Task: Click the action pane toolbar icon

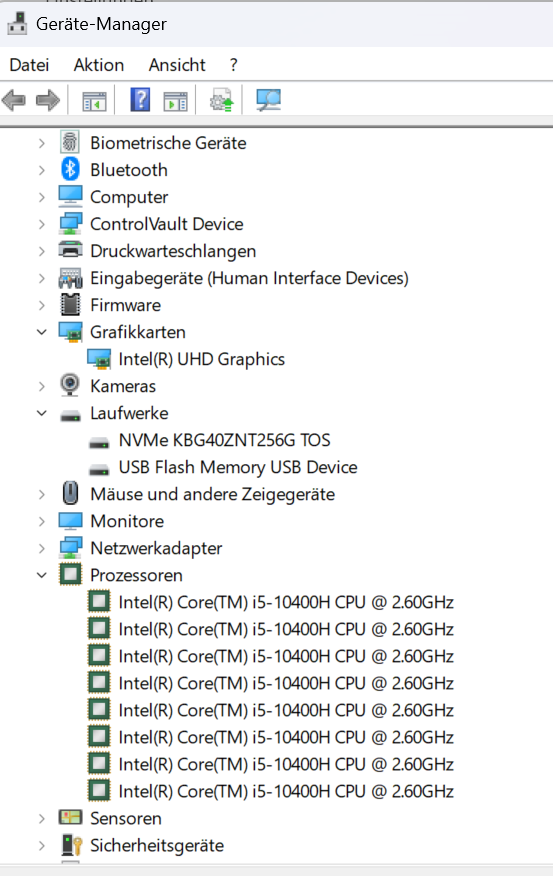Action: coord(175,101)
